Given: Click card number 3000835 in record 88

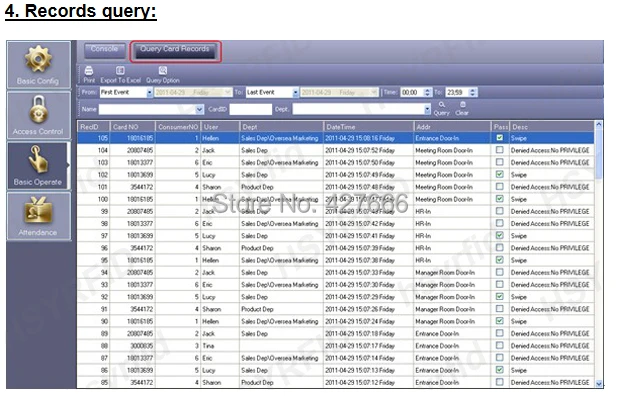Looking at the screenshot, I should point(141,346).
